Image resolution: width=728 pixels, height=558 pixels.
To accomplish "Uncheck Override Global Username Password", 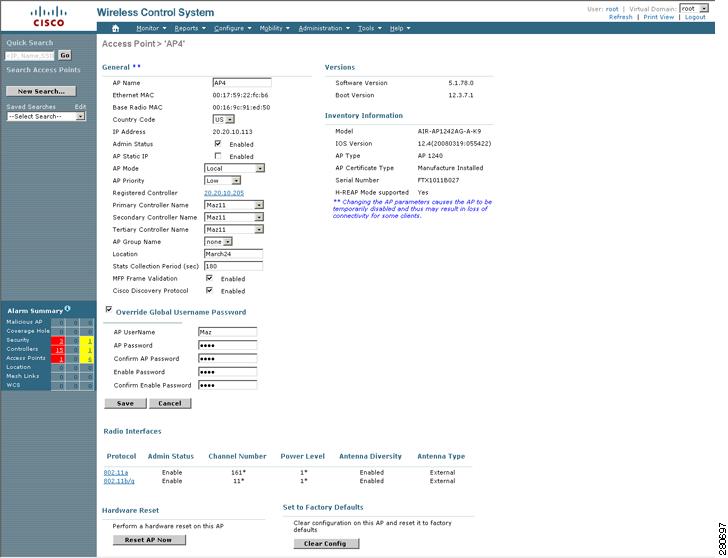I will point(109,309).
